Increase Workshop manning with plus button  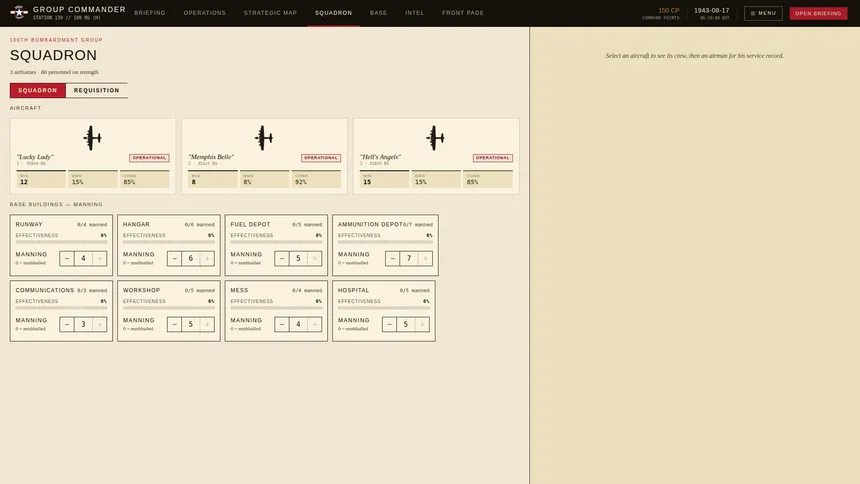207,324
